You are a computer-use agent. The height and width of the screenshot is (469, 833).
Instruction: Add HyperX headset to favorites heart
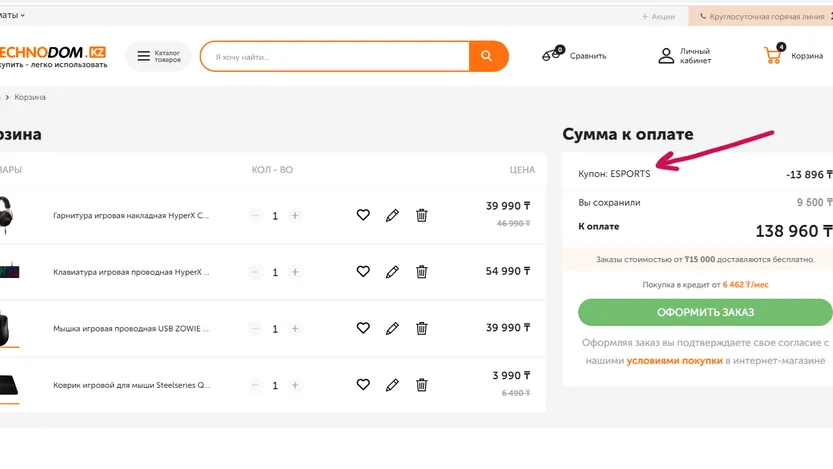point(363,215)
